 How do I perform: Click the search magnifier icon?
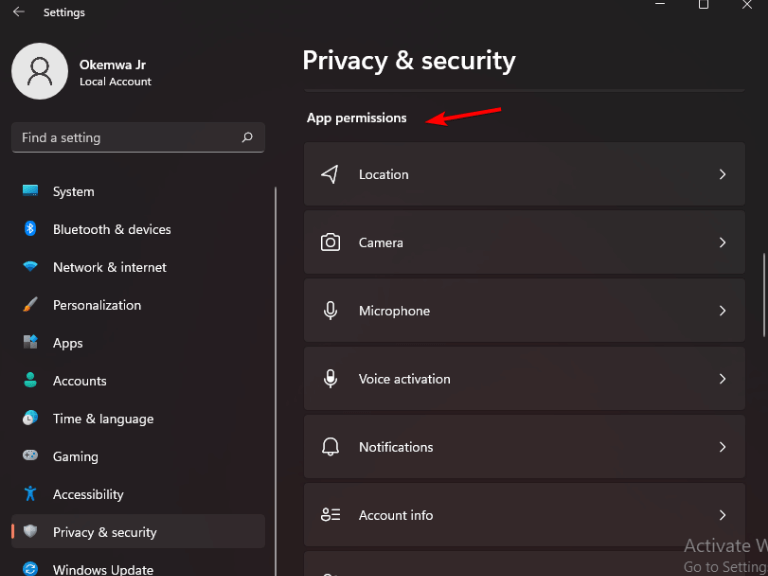(247, 138)
